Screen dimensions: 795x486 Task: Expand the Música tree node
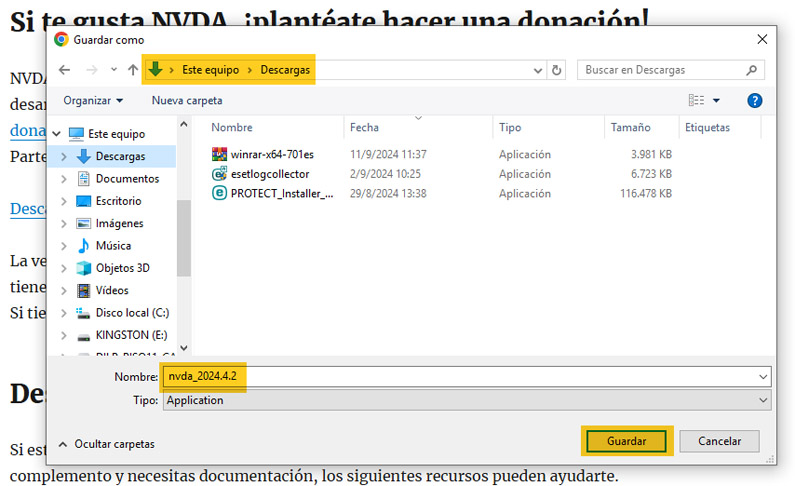[x=63, y=246]
